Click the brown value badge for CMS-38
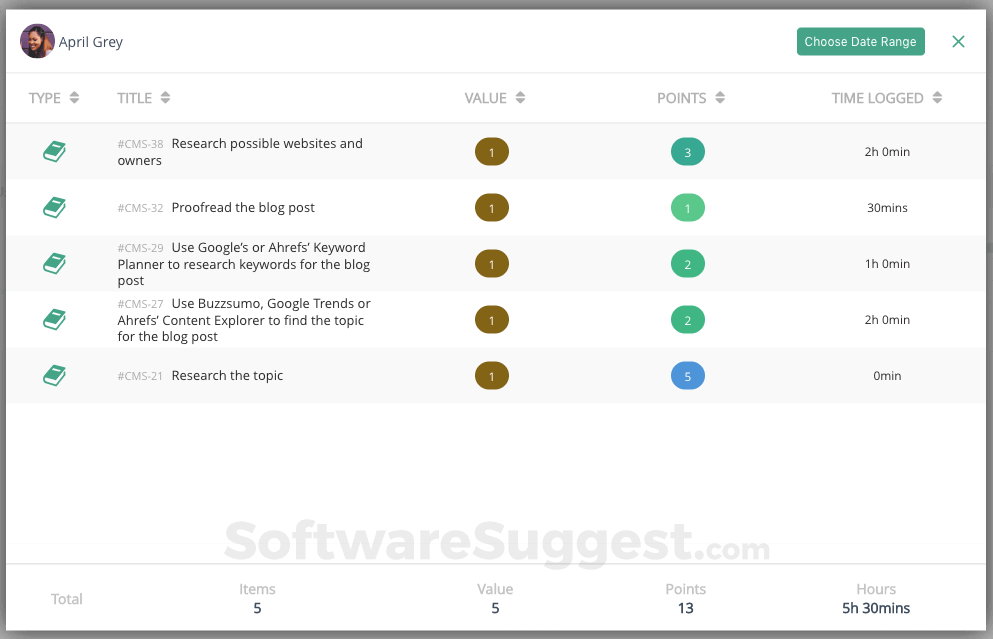This screenshot has width=993, height=639. [x=492, y=152]
